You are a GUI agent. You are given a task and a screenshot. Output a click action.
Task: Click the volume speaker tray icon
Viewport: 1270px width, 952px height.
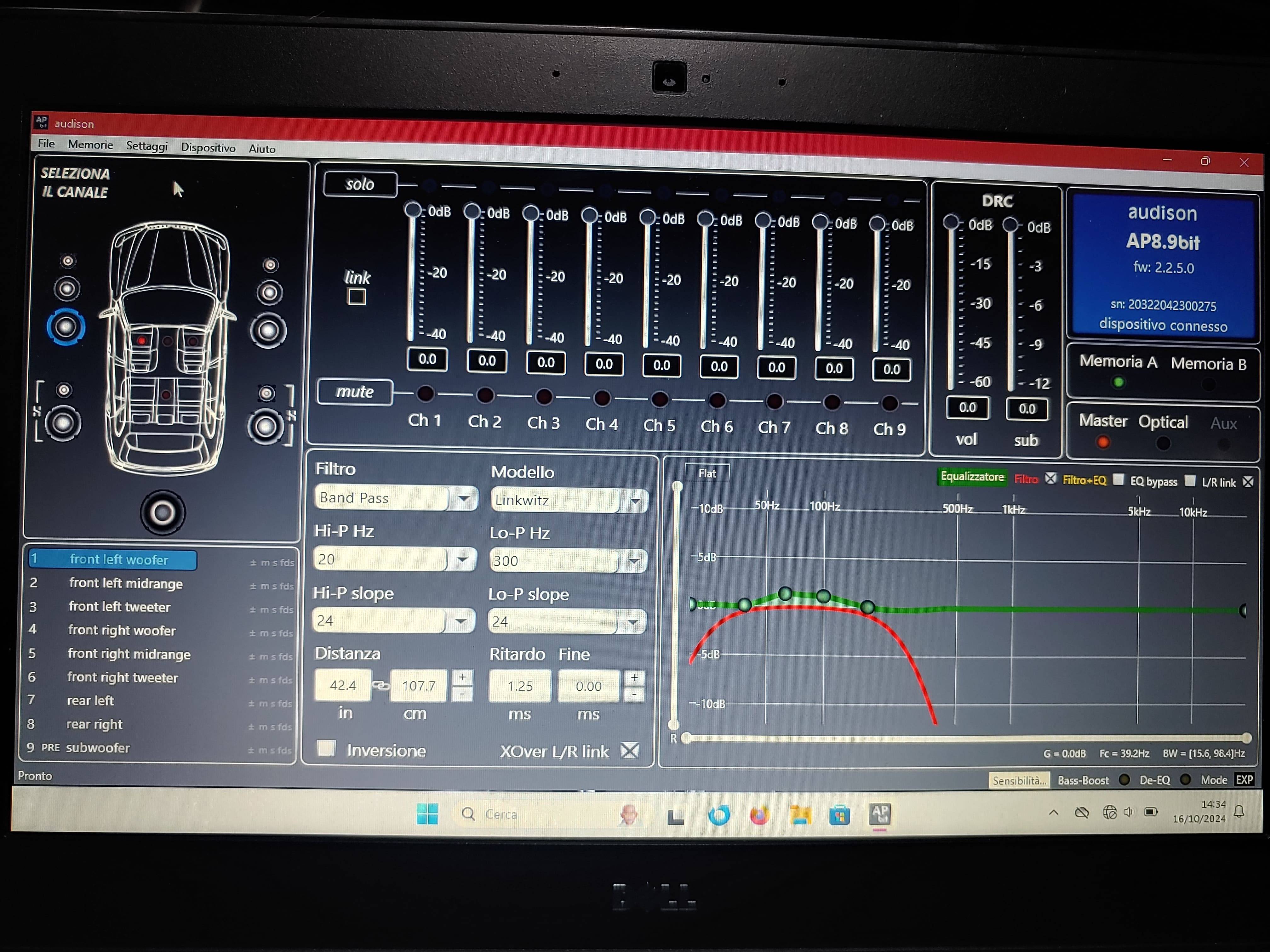coord(1128,812)
